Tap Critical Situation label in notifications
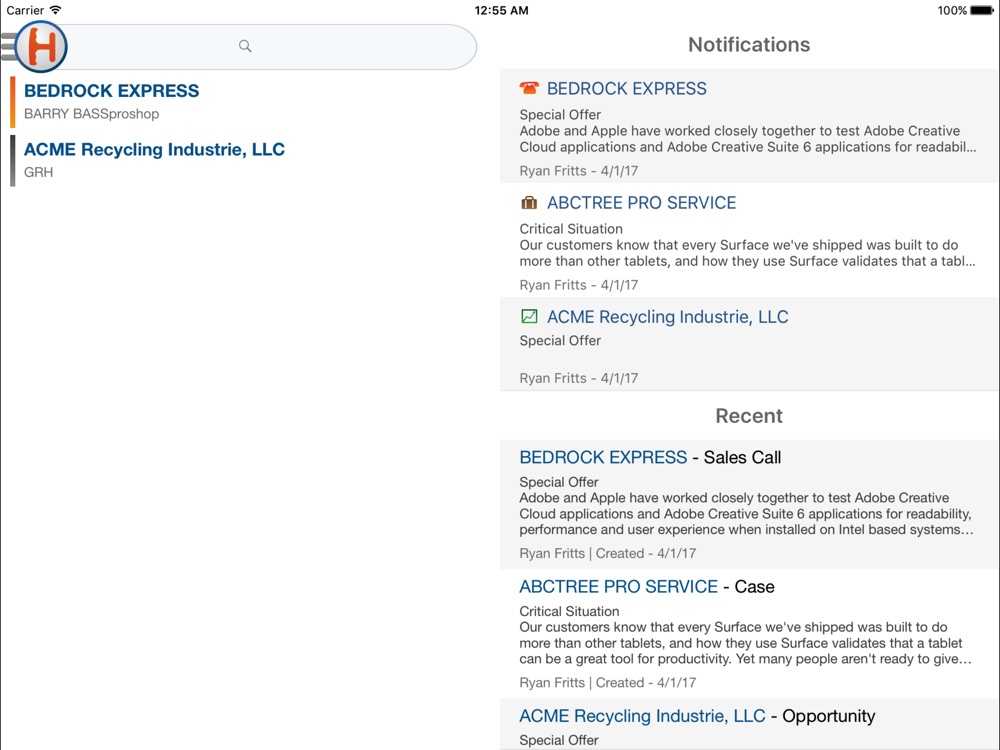1000x750 pixels. [x=571, y=229]
